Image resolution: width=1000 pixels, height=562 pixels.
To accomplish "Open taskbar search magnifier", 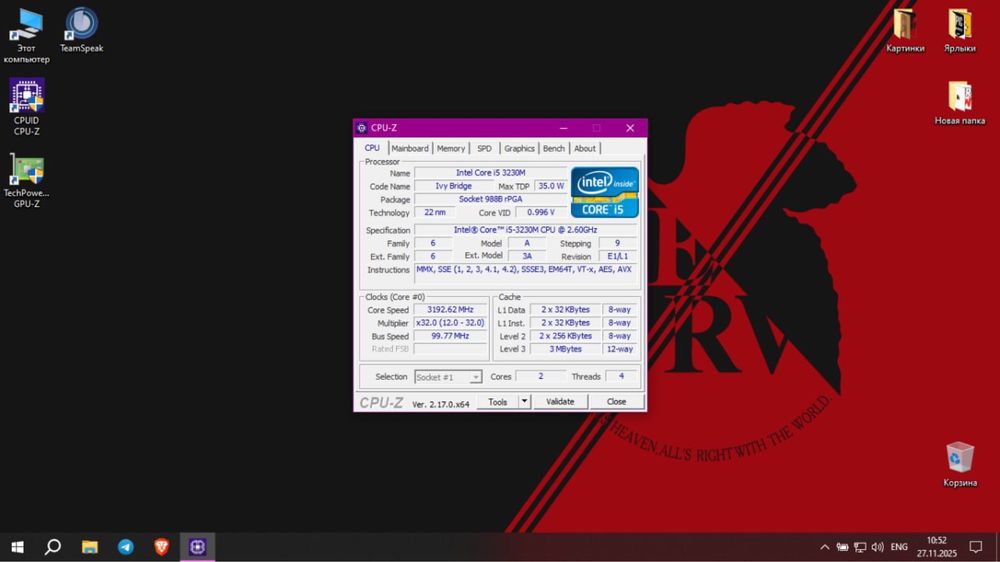I will coord(53,547).
